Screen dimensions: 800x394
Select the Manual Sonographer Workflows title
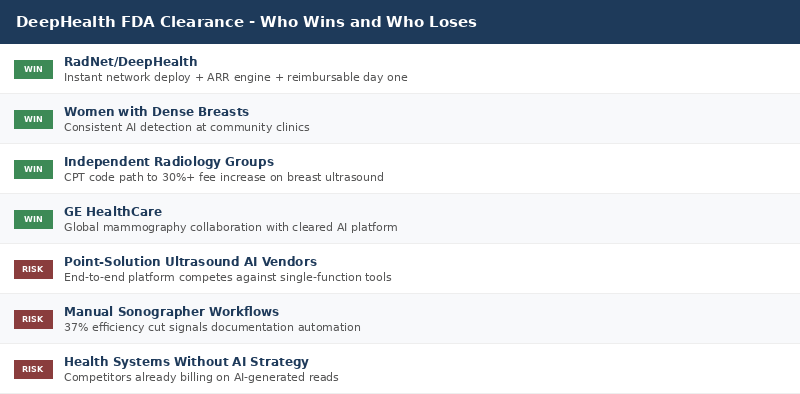[x=171, y=312]
